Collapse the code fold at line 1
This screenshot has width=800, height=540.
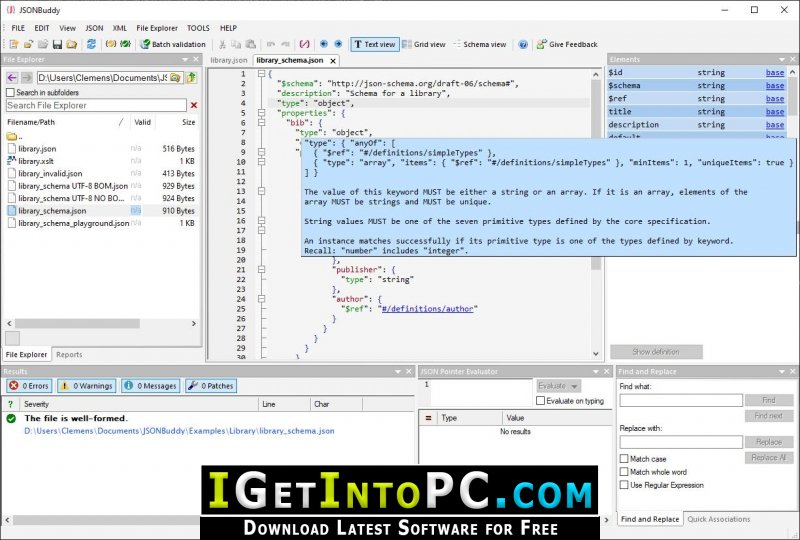(261, 74)
